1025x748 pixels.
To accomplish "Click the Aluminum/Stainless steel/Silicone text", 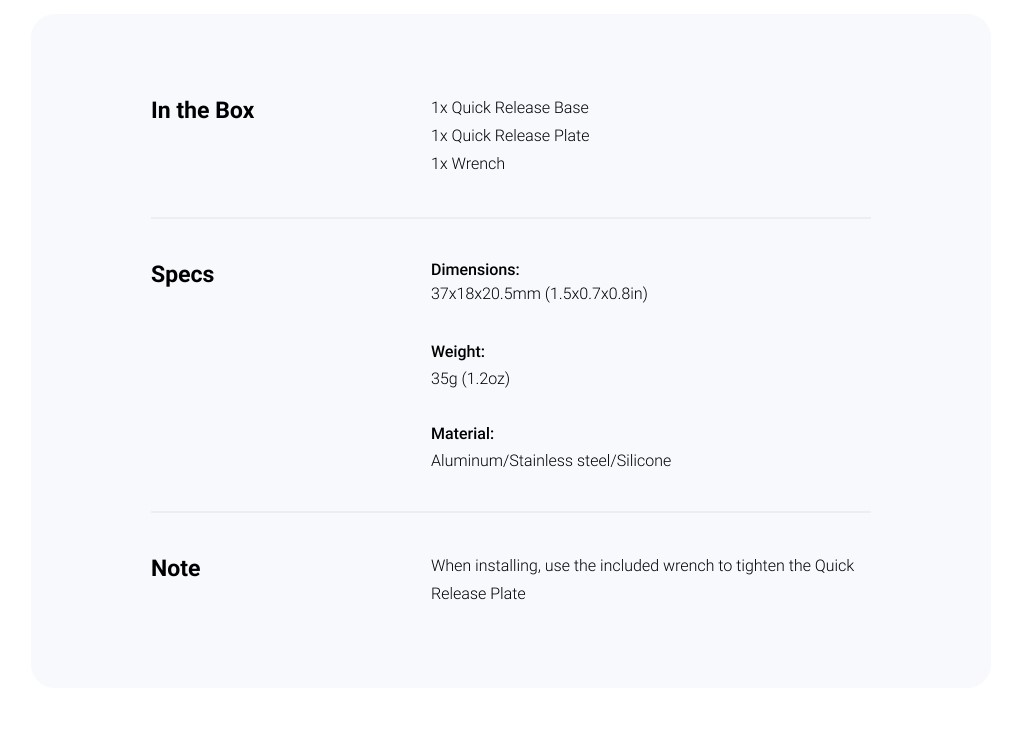I will pyautogui.click(x=550, y=461).
